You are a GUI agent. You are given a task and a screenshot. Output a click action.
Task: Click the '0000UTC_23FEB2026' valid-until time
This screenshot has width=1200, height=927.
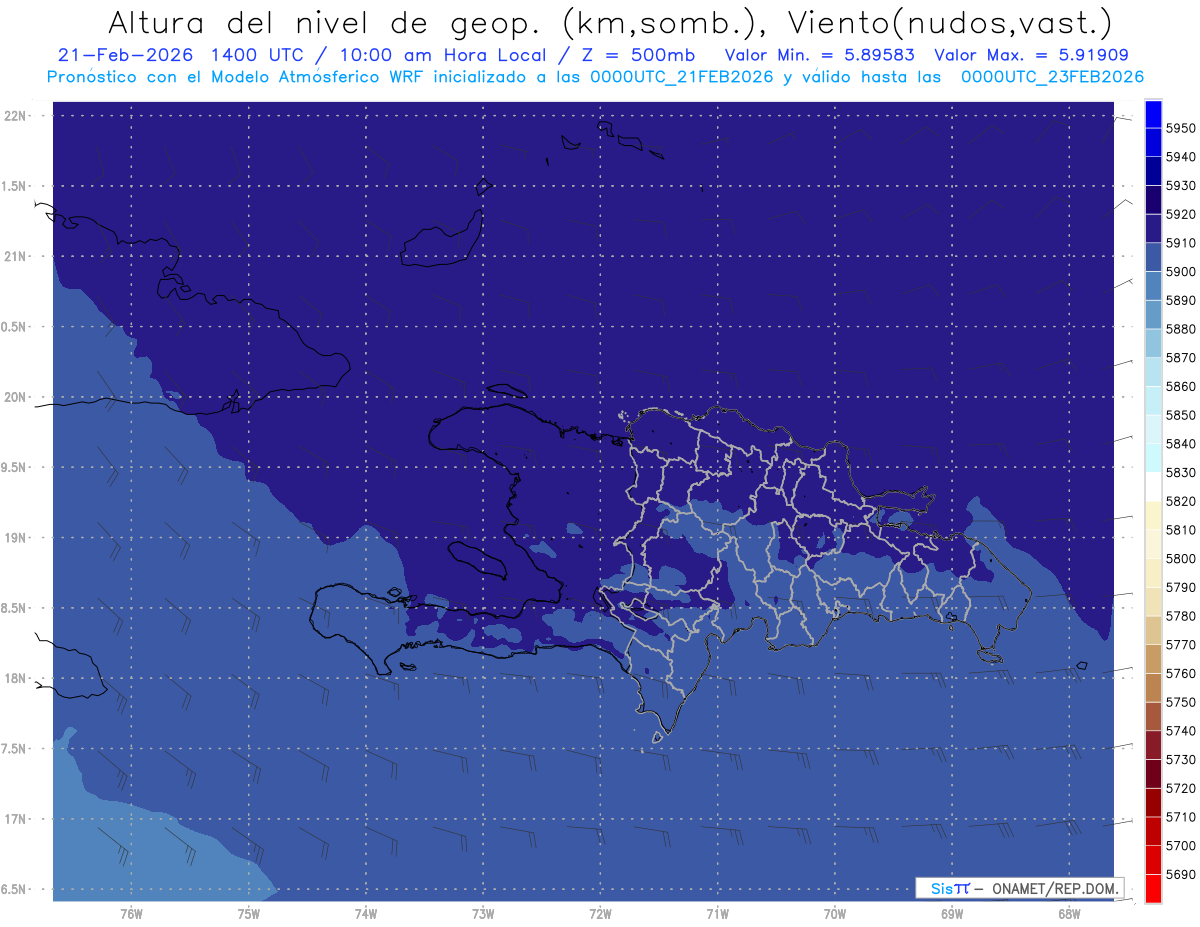tap(1052, 77)
